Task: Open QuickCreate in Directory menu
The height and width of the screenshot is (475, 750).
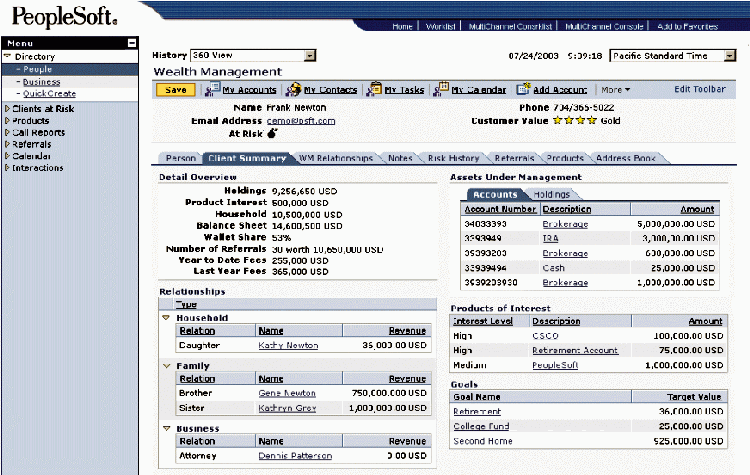Action: (x=49, y=94)
